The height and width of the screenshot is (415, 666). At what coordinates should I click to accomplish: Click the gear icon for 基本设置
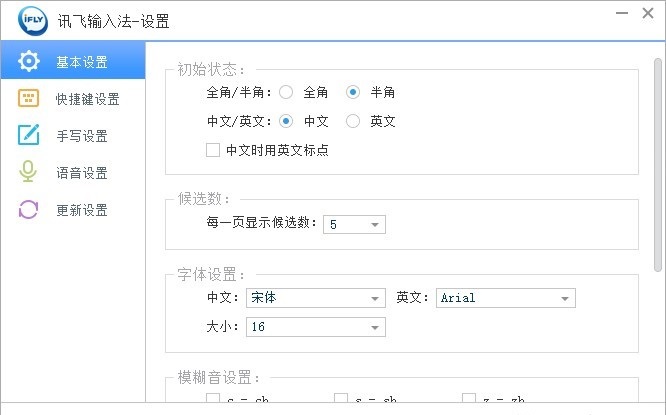point(29,62)
